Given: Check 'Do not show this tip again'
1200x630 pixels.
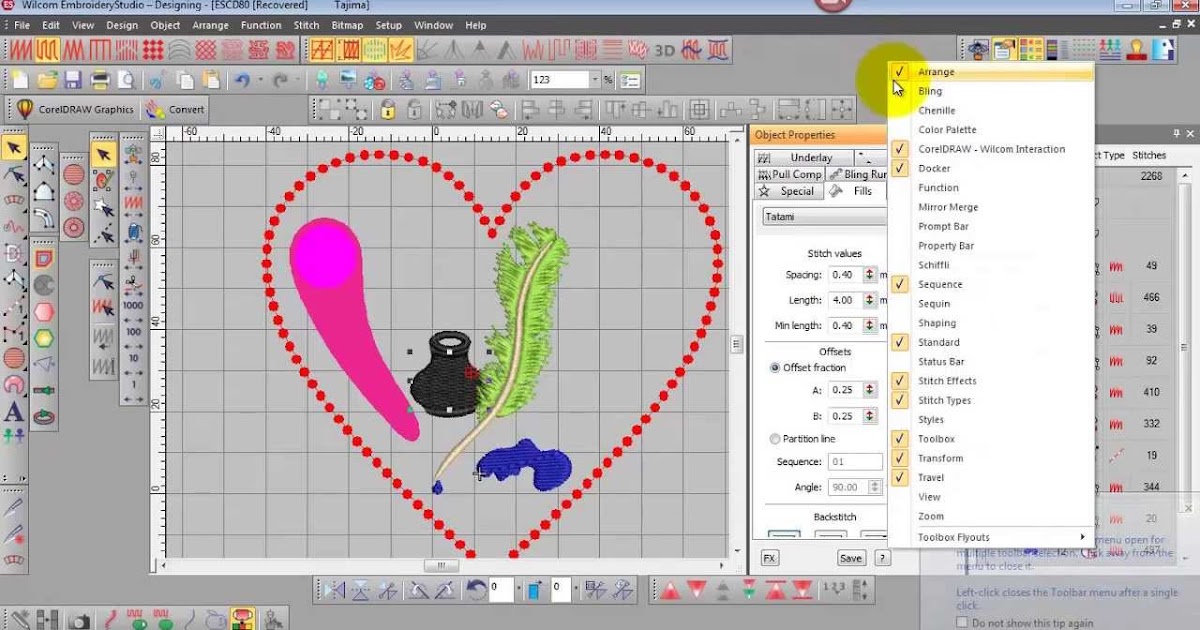Looking at the screenshot, I should coord(962,623).
